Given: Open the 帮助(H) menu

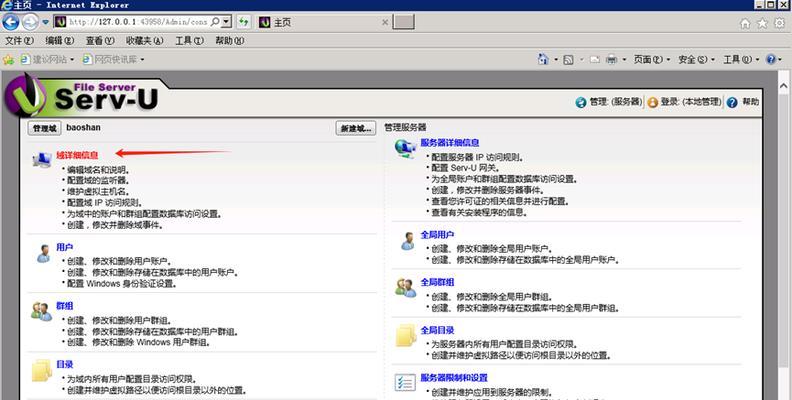Looking at the screenshot, I should click(229, 40).
